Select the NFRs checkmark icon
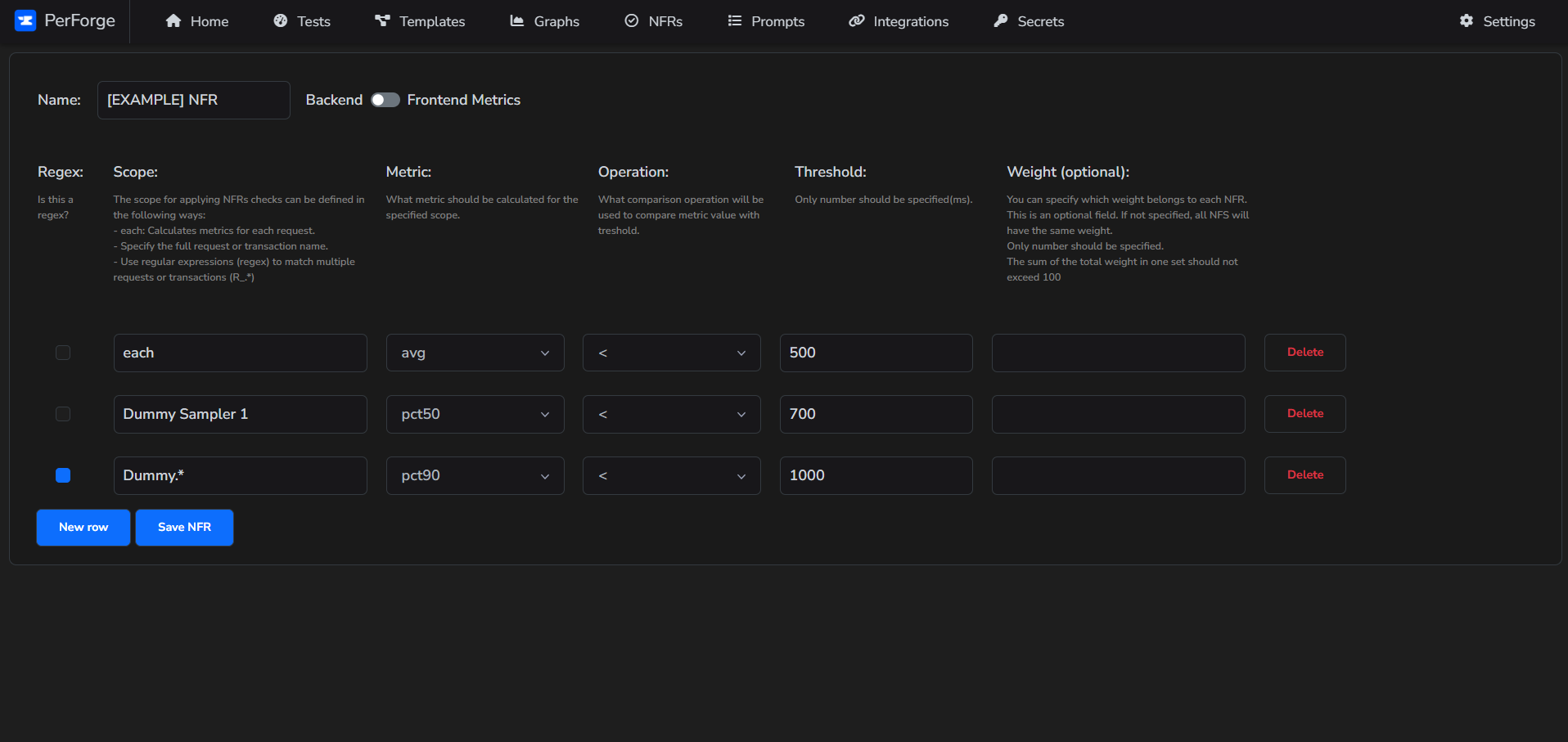1568x742 pixels. pos(631,20)
